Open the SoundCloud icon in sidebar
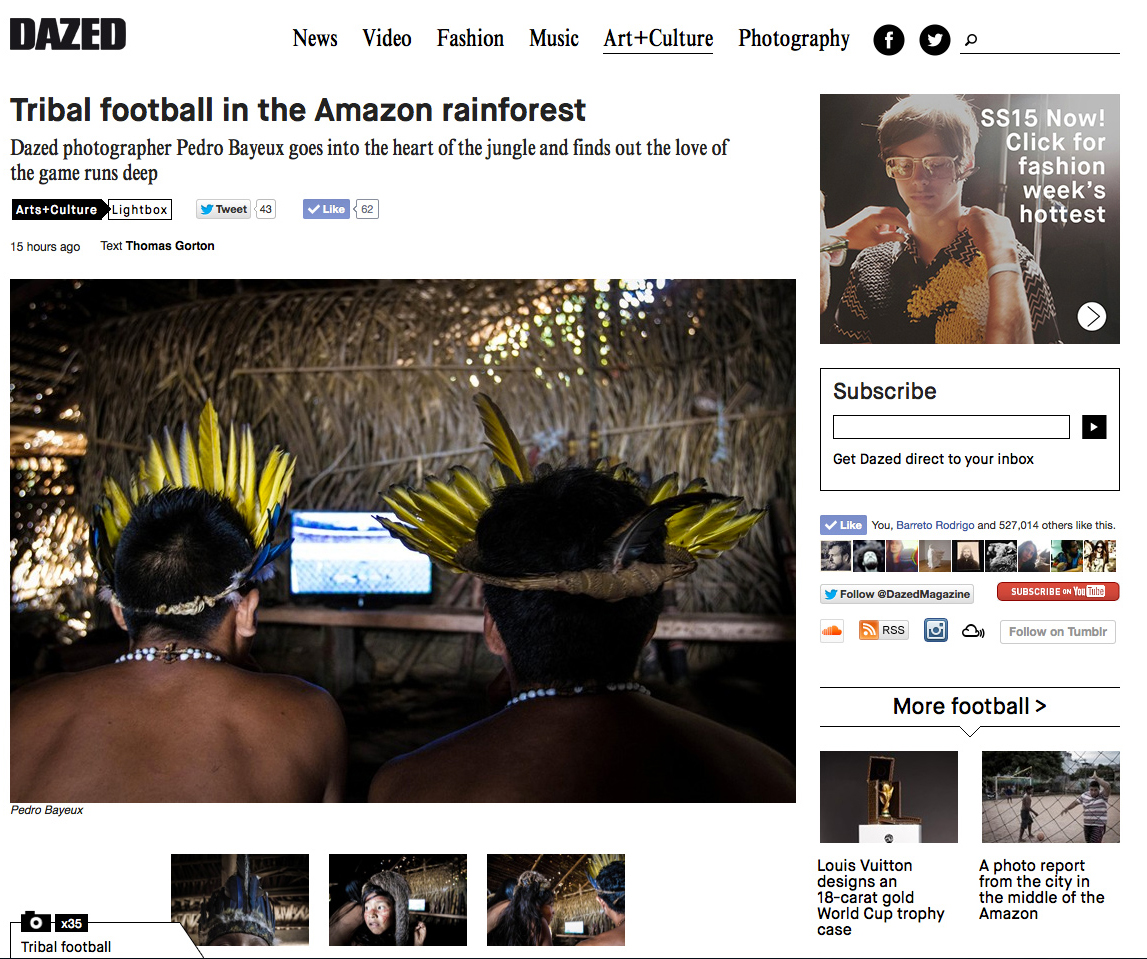 (832, 631)
